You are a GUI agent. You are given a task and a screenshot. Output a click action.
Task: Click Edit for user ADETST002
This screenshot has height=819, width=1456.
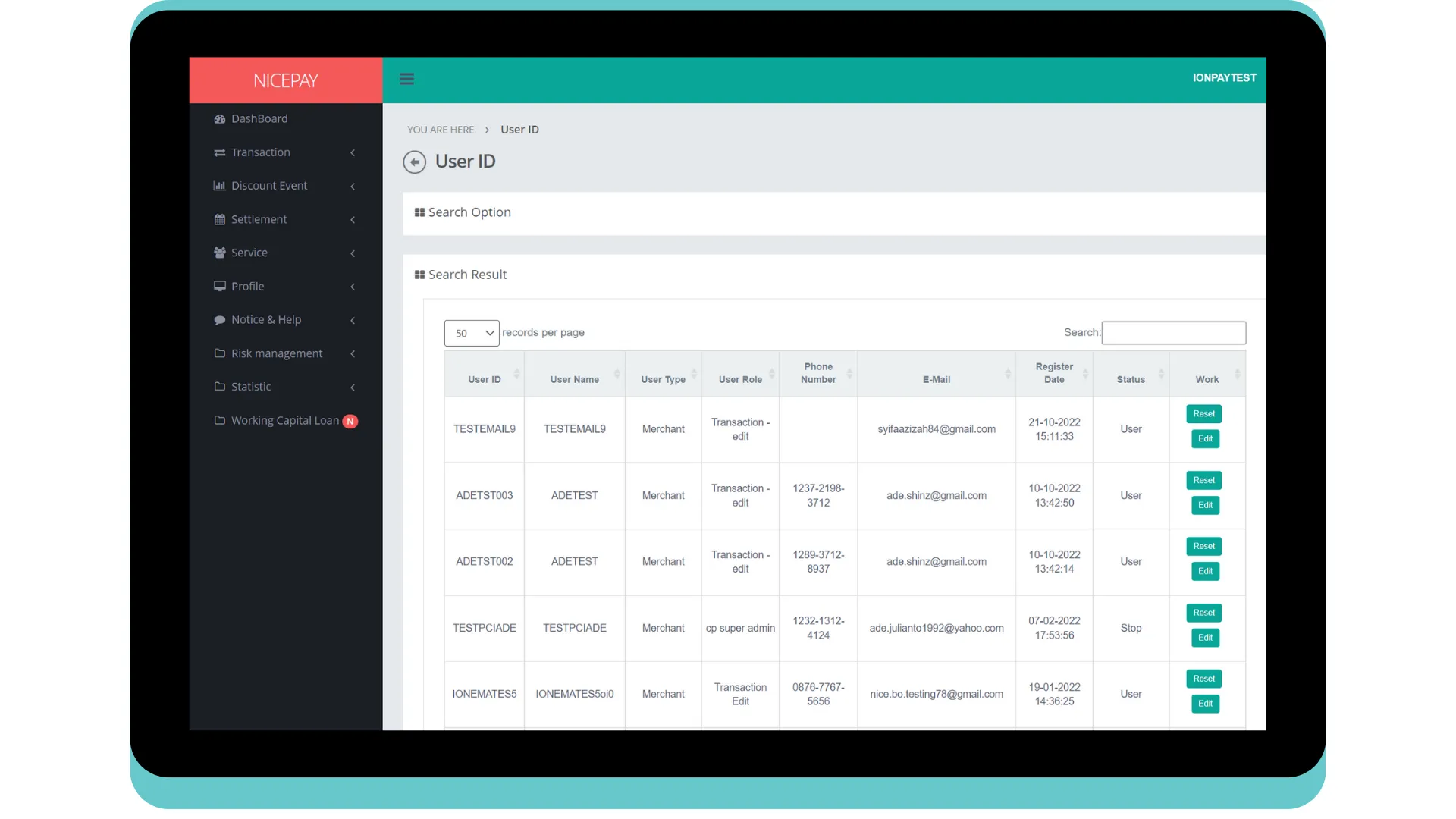tap(1205, 572)
